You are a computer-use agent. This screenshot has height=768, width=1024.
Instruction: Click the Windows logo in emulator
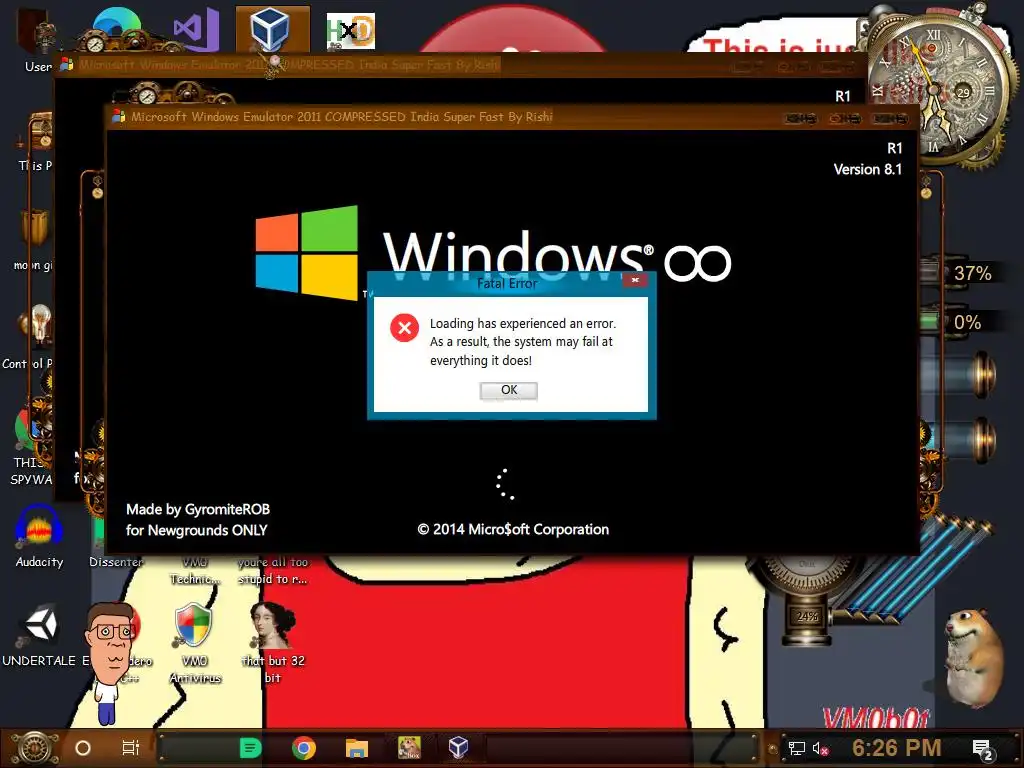[306, 252]
